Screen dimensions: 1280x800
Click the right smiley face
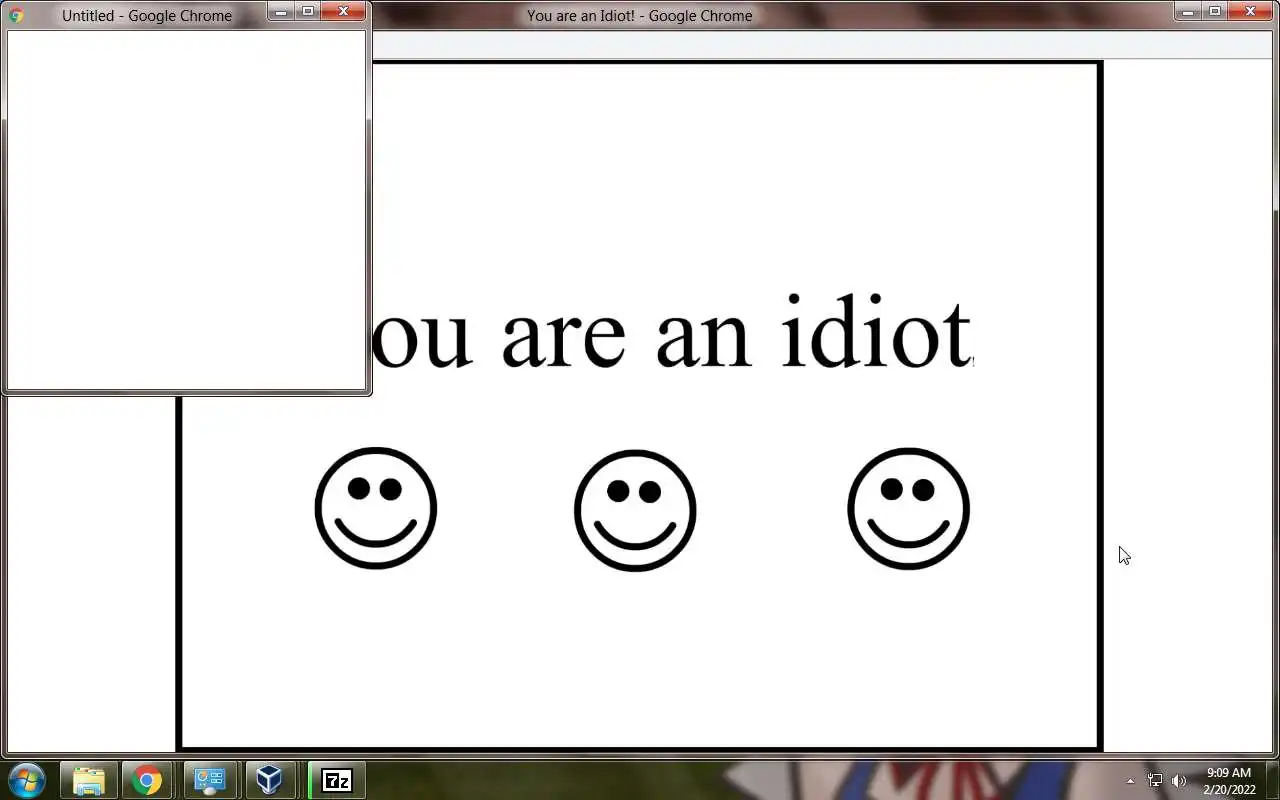908,508
